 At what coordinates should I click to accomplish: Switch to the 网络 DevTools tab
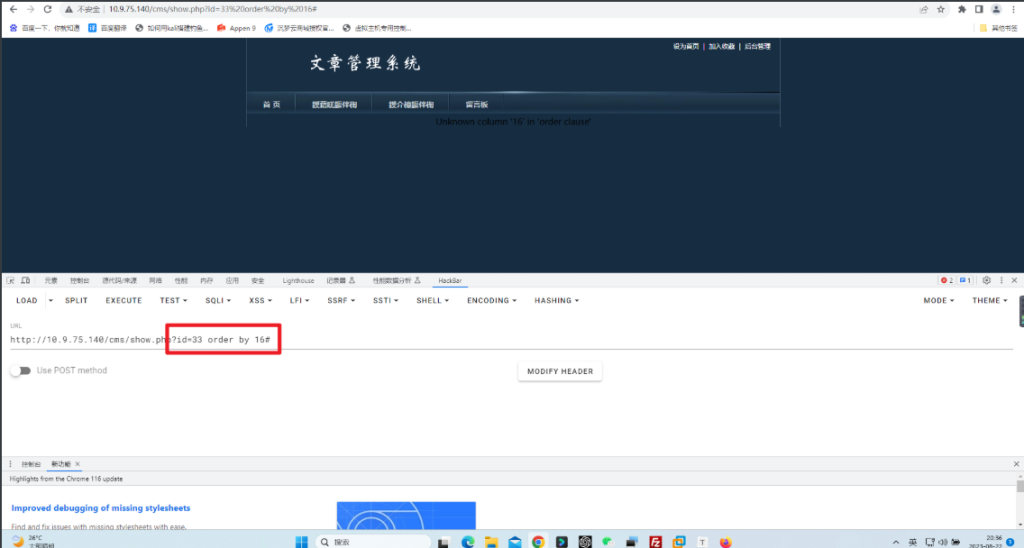(155, 281)
